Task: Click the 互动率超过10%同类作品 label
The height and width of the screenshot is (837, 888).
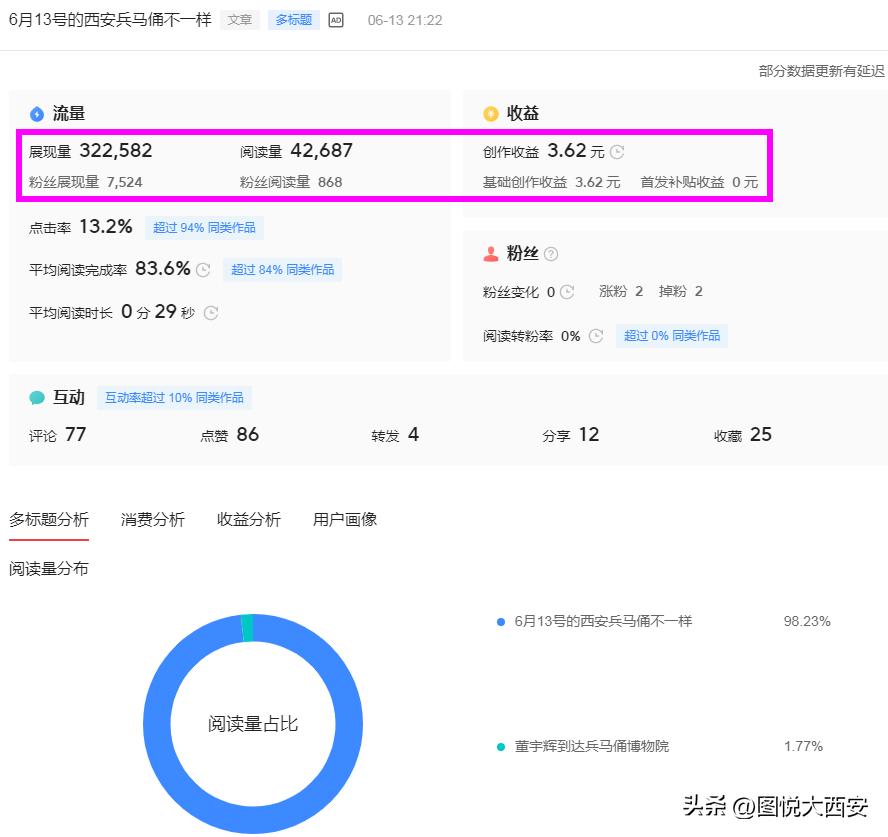Action: [x=174, y=397]
